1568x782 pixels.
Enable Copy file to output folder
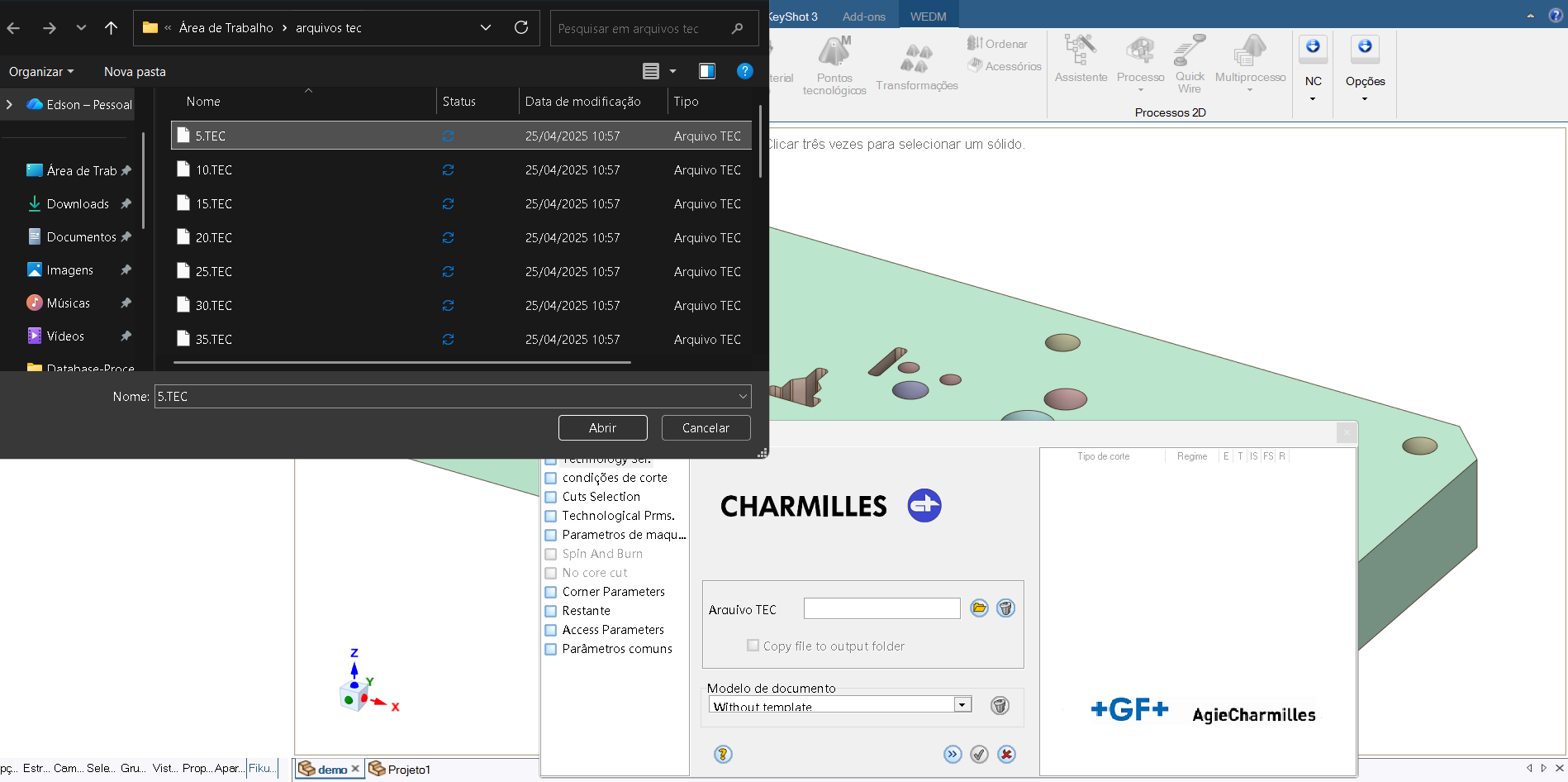pyautogui.click(x=753, y=646)
